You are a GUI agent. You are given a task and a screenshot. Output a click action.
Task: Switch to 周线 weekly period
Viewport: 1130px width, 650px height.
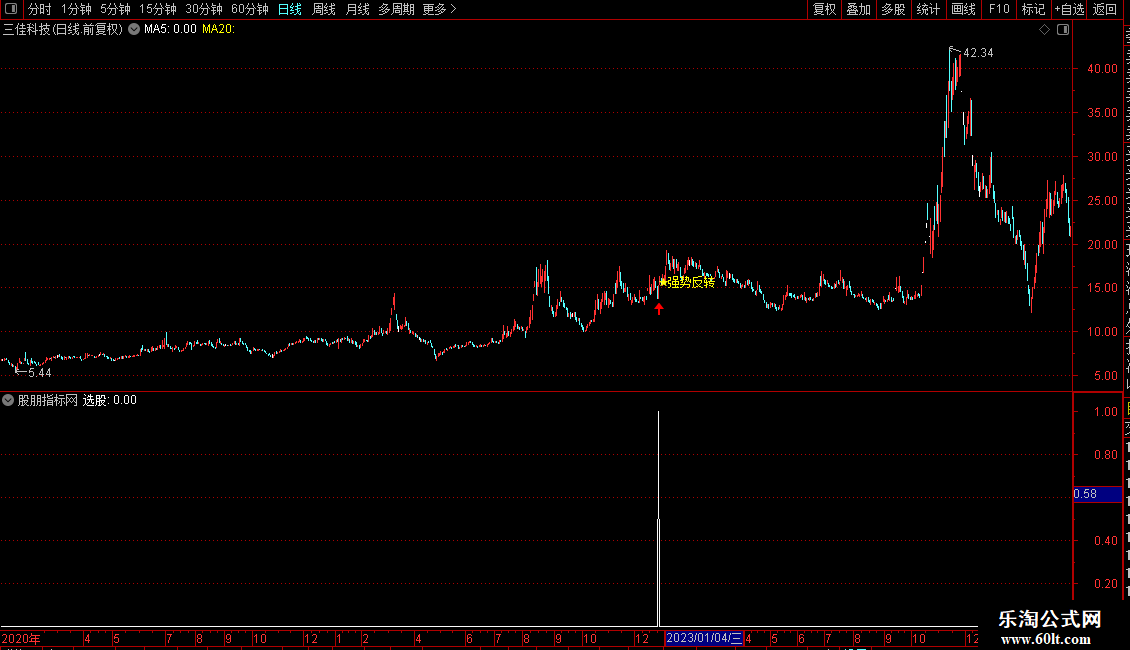(324, 9)
